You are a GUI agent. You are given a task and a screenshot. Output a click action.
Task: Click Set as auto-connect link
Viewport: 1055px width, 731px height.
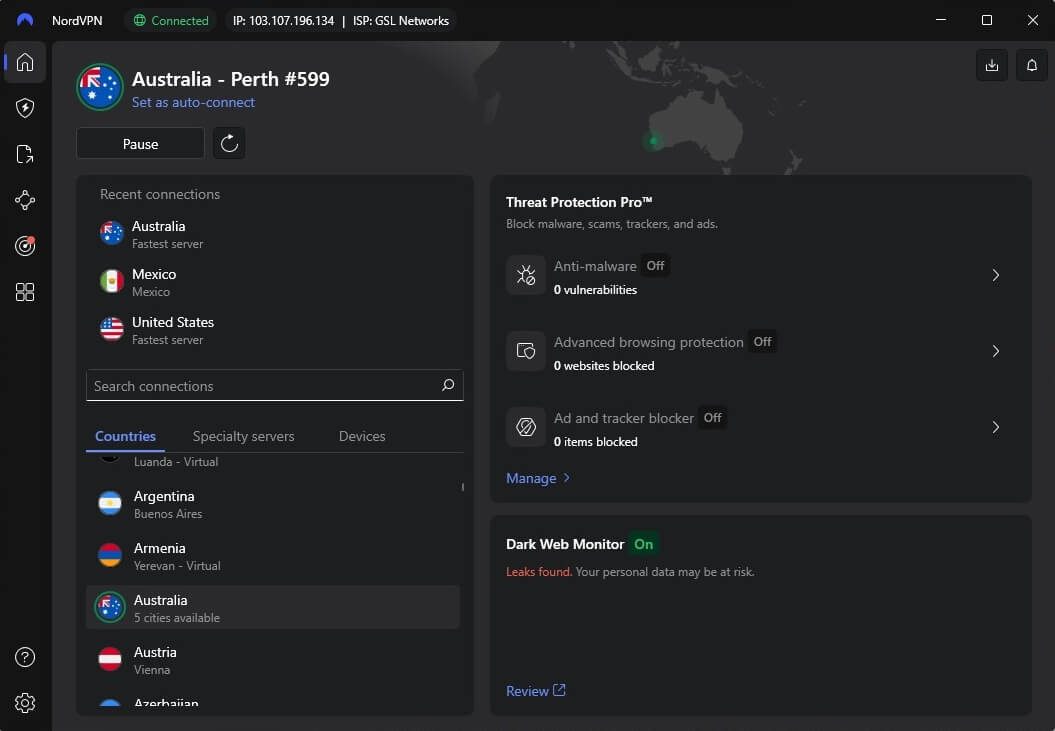tap(194, 102)
